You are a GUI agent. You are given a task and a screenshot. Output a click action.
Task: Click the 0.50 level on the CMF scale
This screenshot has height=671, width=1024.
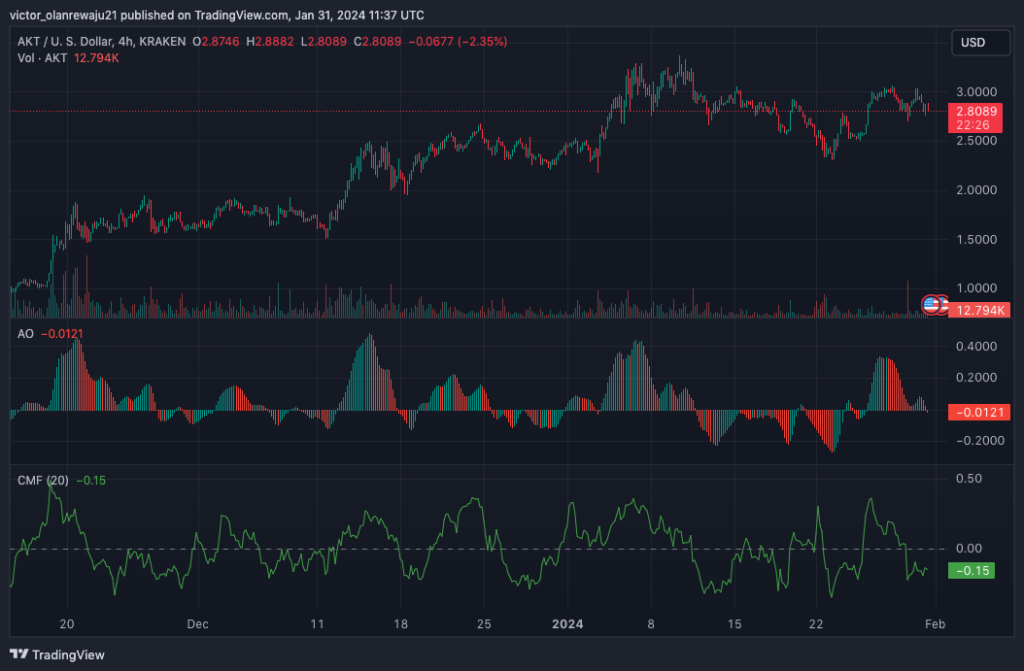[x=969, y=478]
